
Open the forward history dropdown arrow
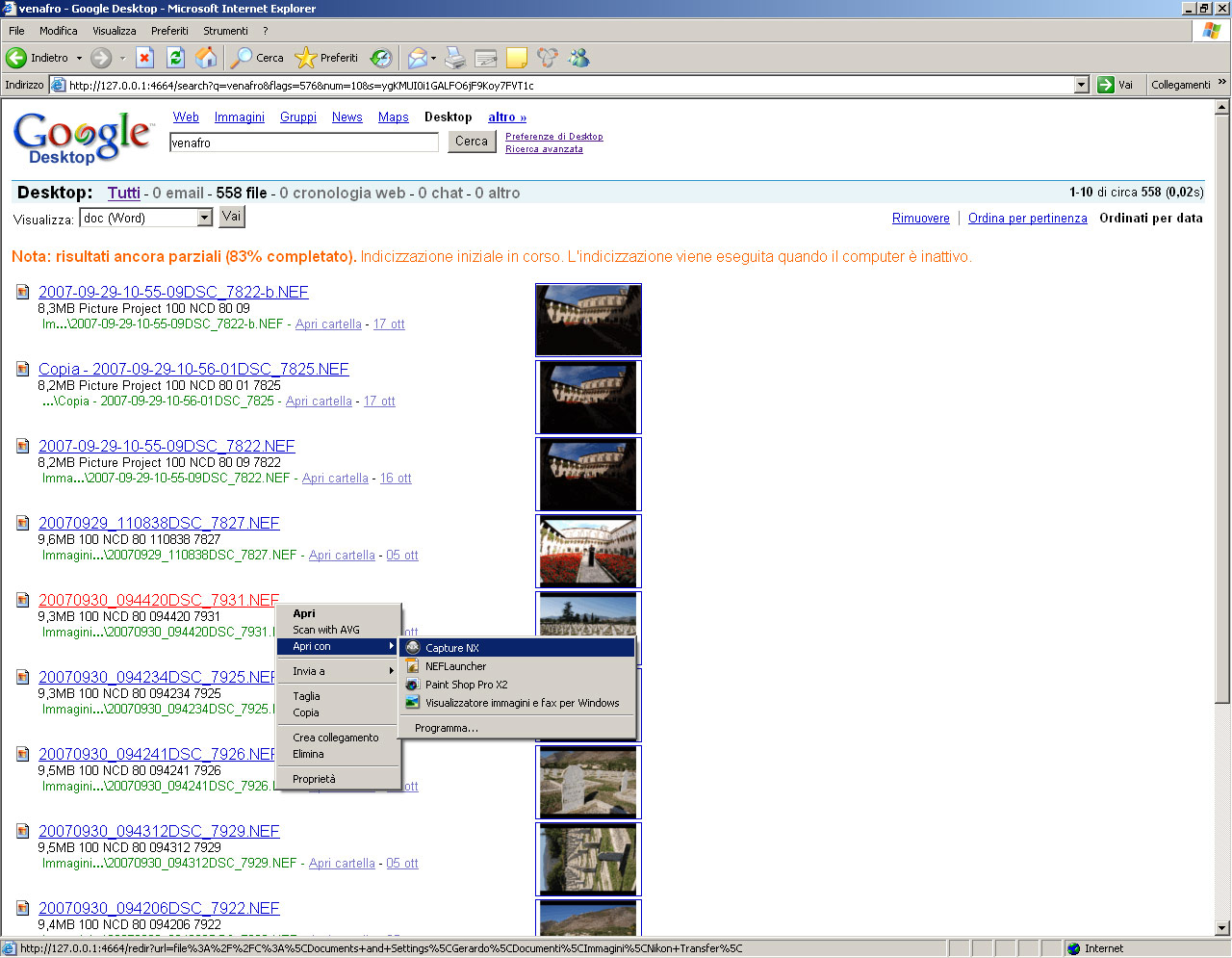[x=122, y=58]
